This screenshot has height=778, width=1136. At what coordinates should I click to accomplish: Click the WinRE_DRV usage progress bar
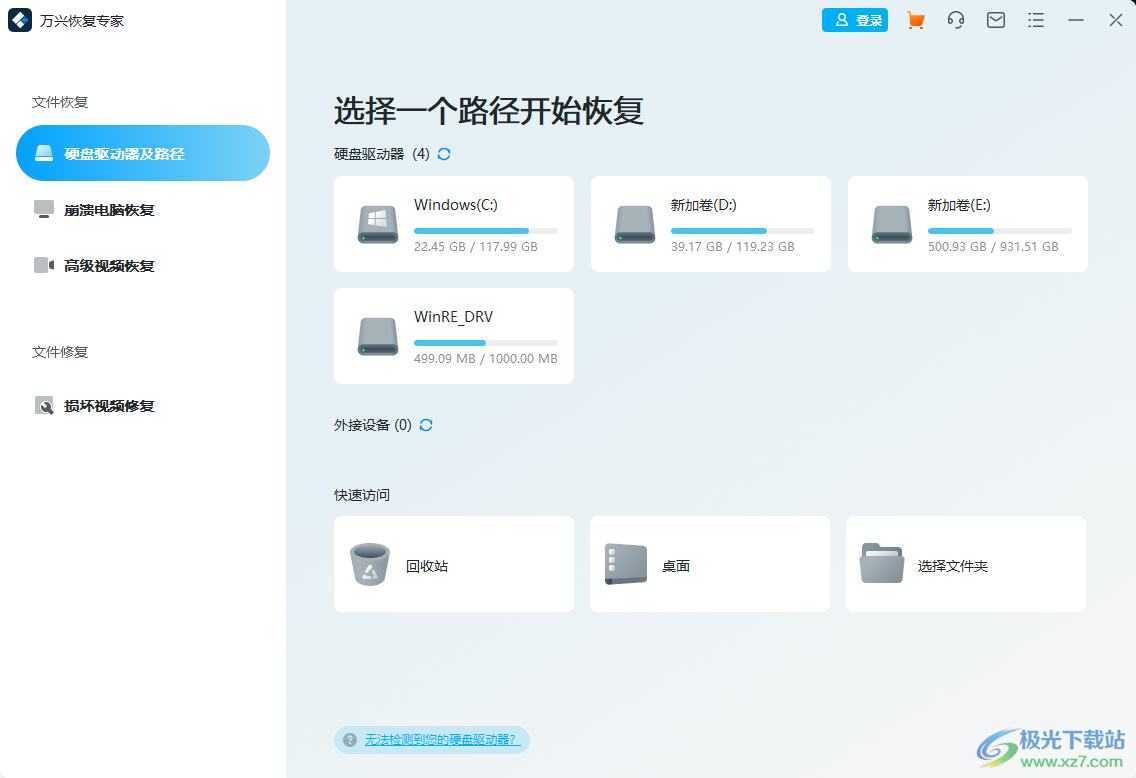[485, 343]
